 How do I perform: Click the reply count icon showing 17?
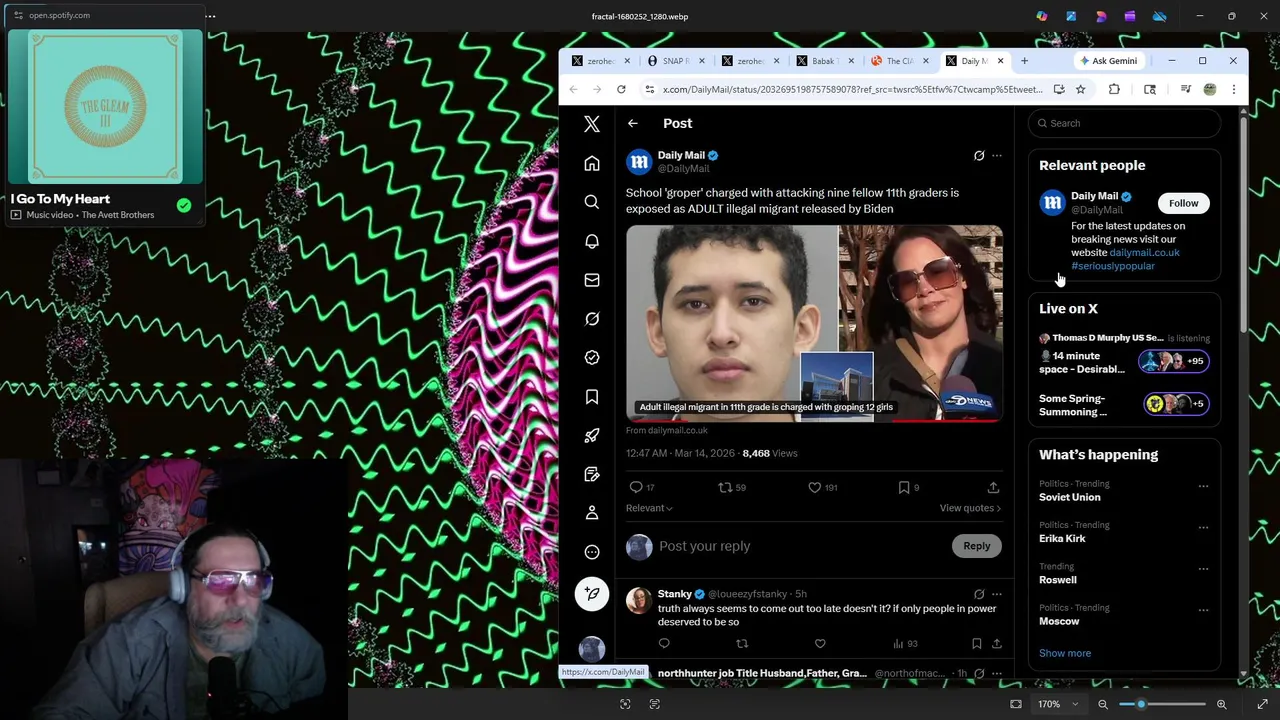pos(636,487)
